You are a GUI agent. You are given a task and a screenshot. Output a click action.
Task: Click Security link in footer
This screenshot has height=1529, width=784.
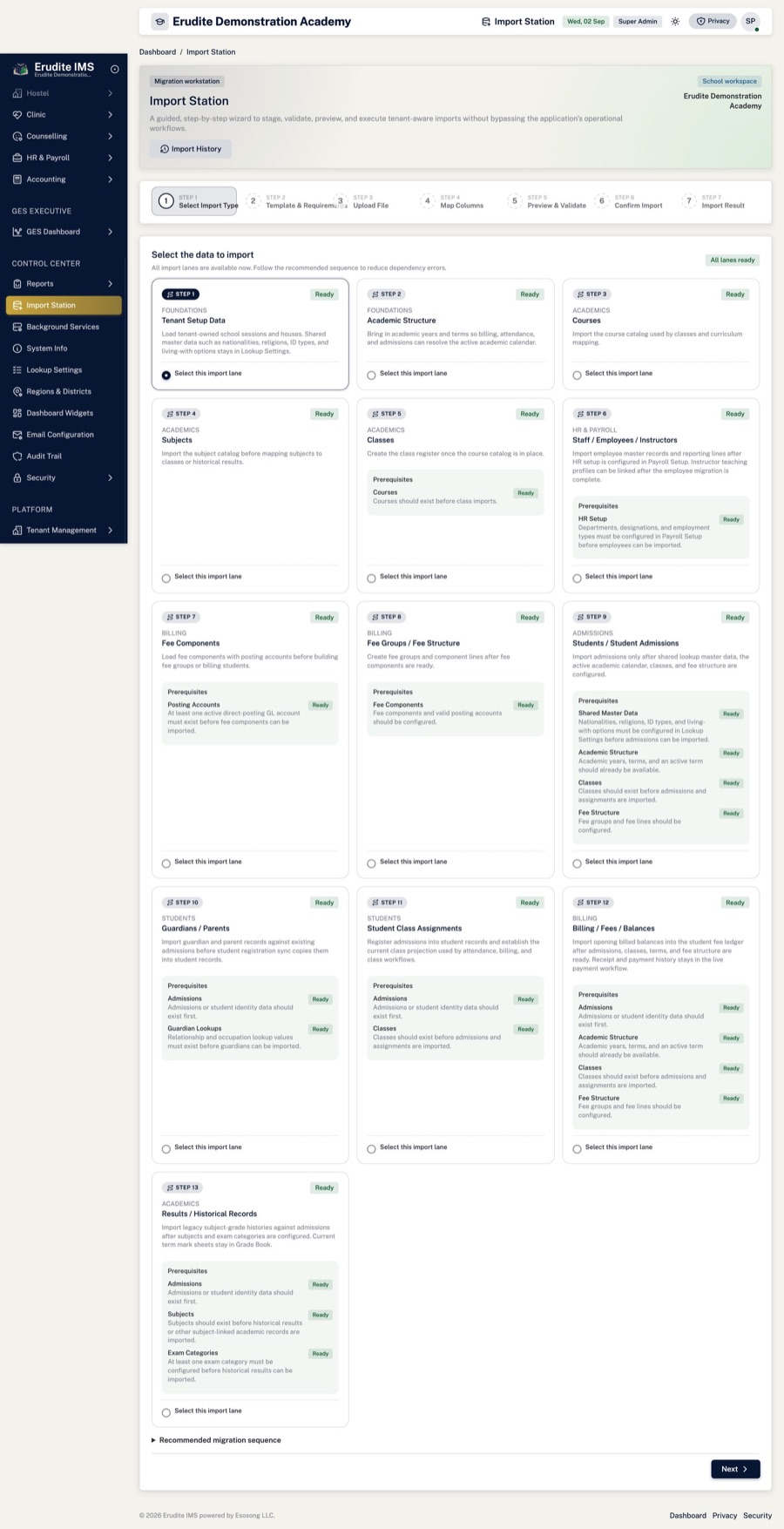pyautogui.click(x=757, y=1515)
